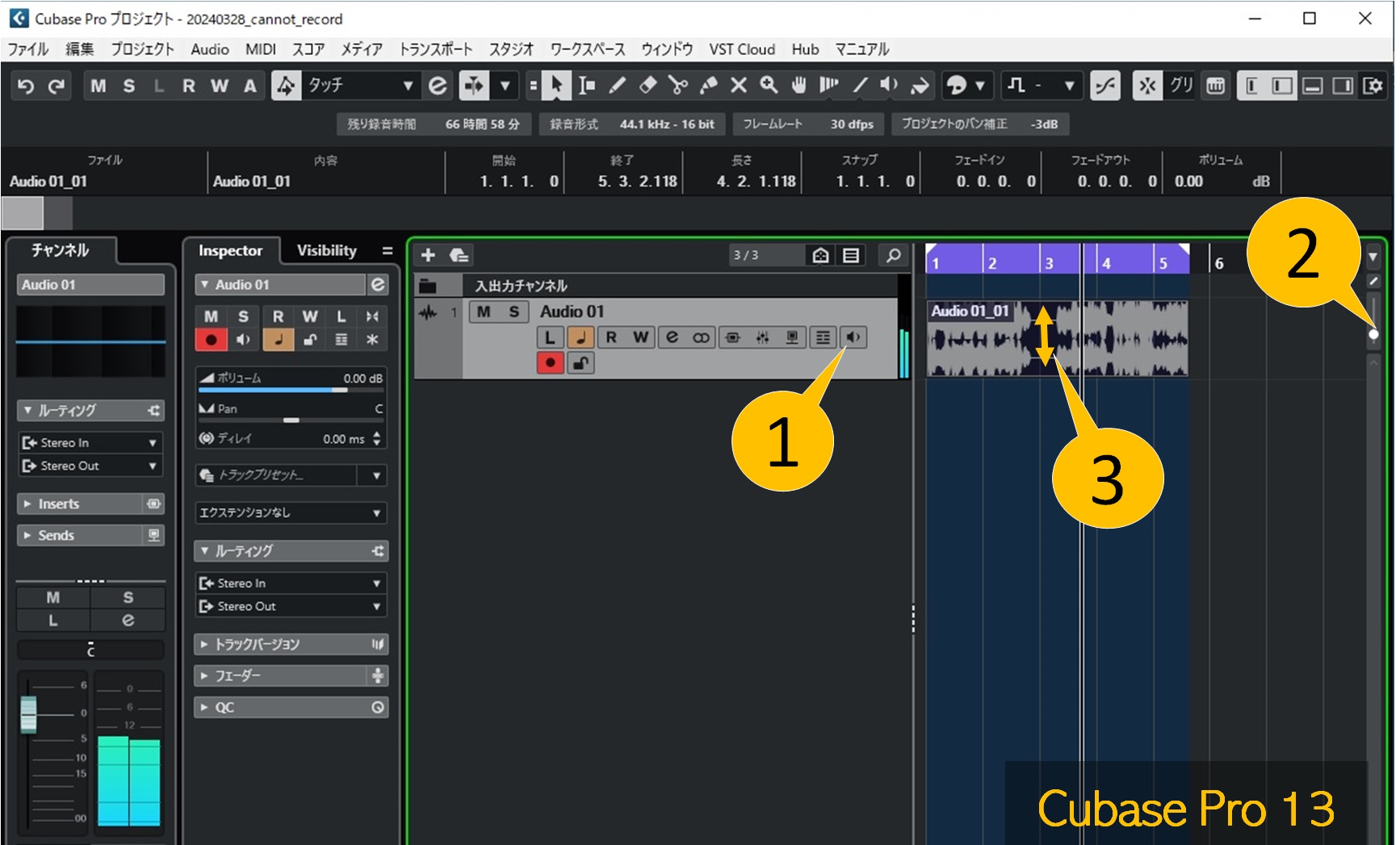
Task: Toggle Mute on the Audio 01 track
Action: point(484,312)
